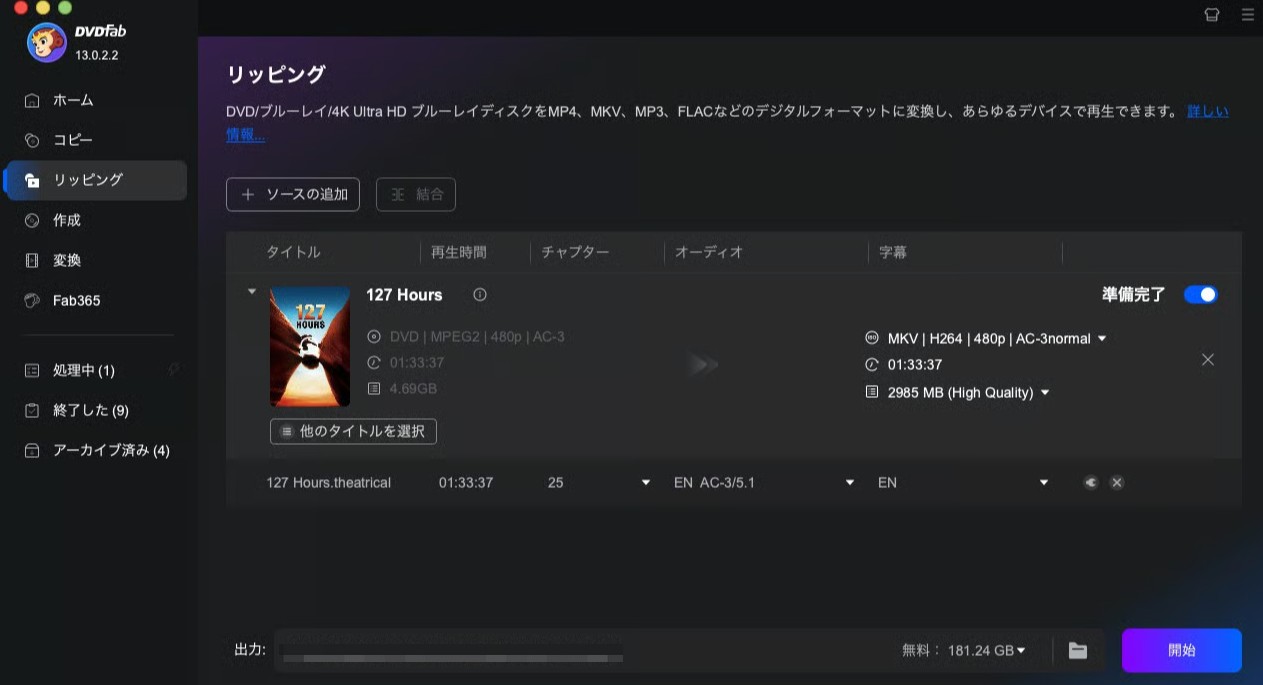Click the output path field

coord(580,650)
